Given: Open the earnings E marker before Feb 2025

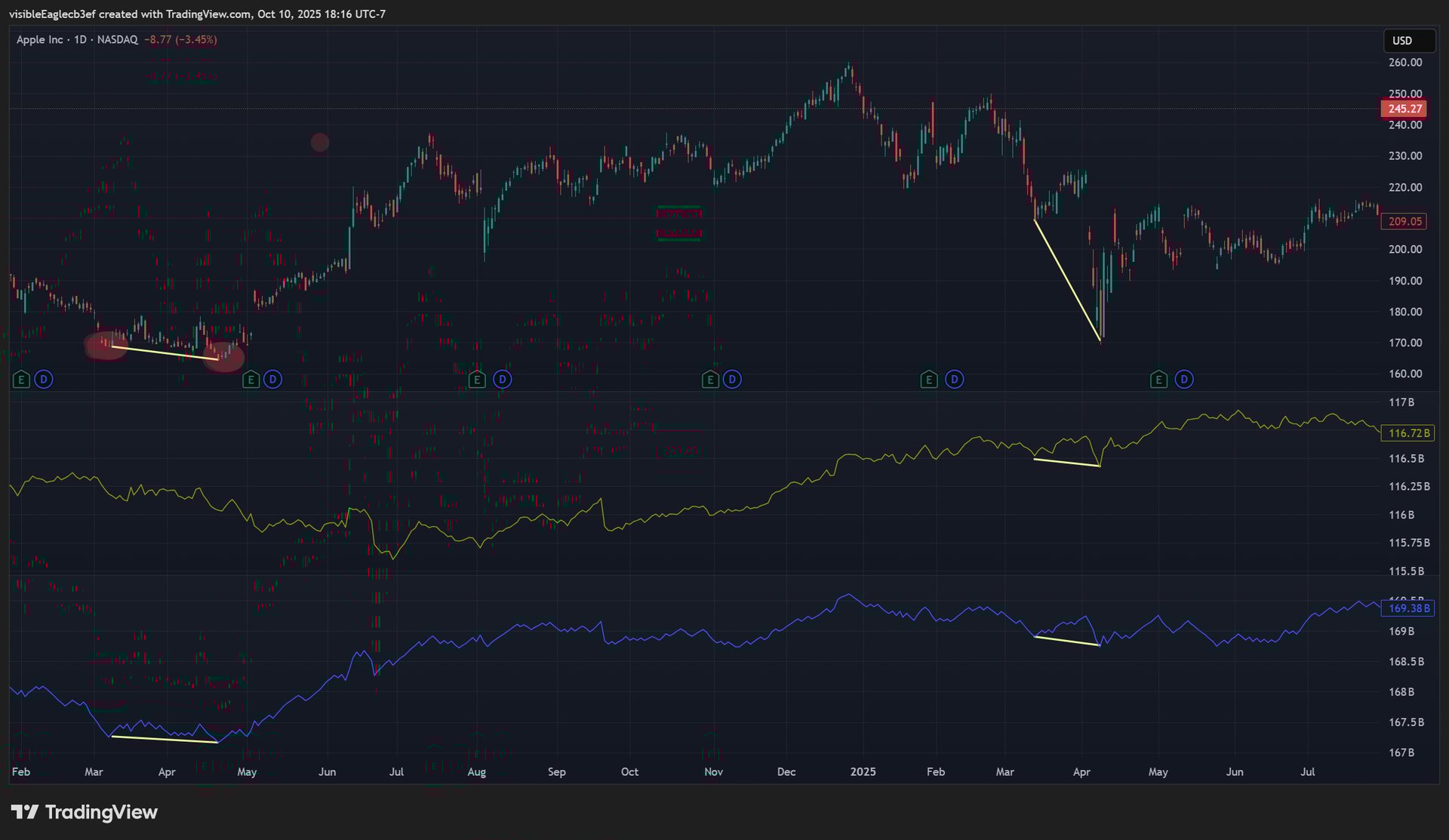Looking at the screenshot, I should click(929, 380).
